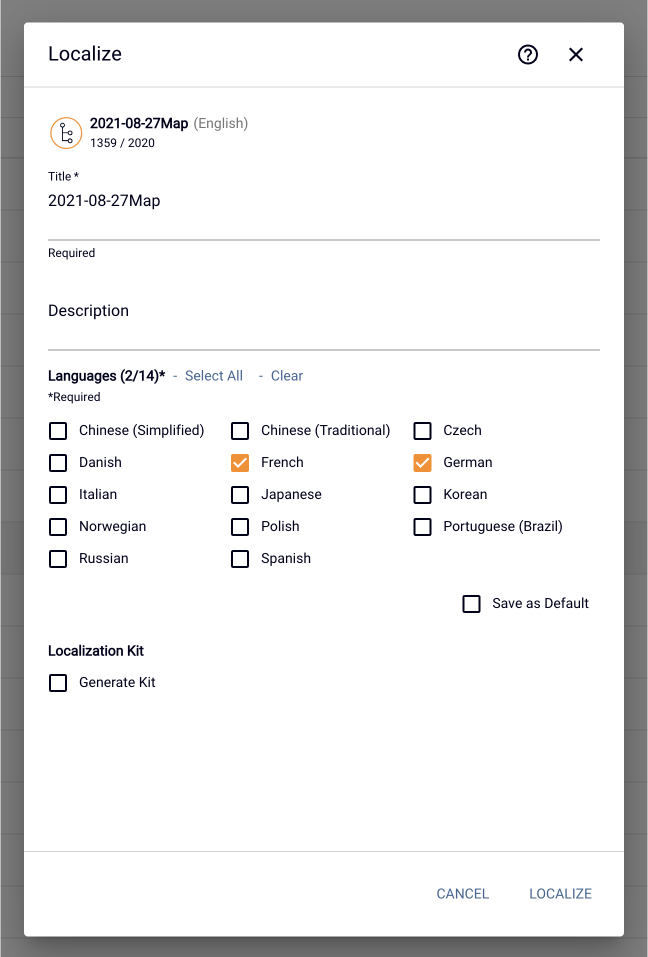Image resolution: width=648 pixels, height=957 pixels.
Task: Click the orange map structure icon
Action: coord(66,132)
